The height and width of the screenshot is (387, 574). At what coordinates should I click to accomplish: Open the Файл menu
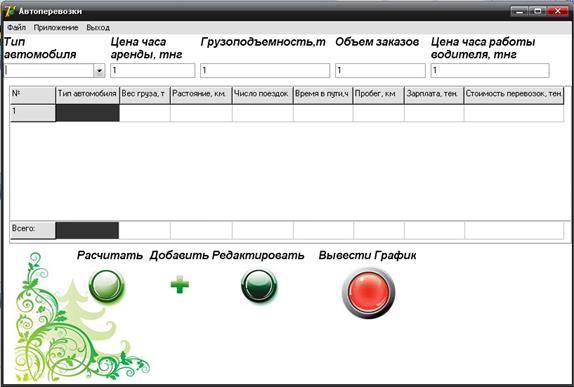(16, 27)
